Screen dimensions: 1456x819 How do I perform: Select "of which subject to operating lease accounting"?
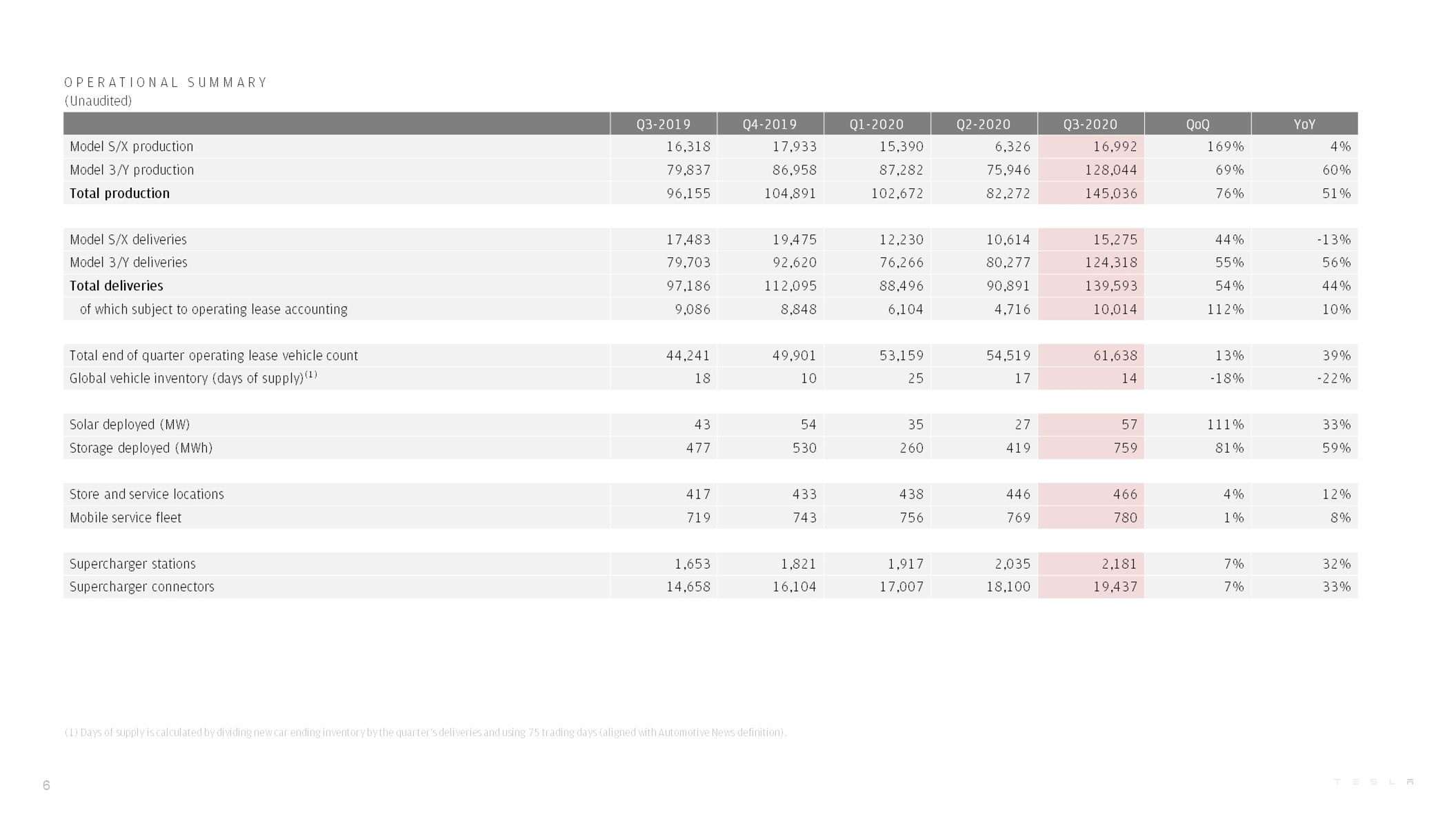tap(214, 310)
